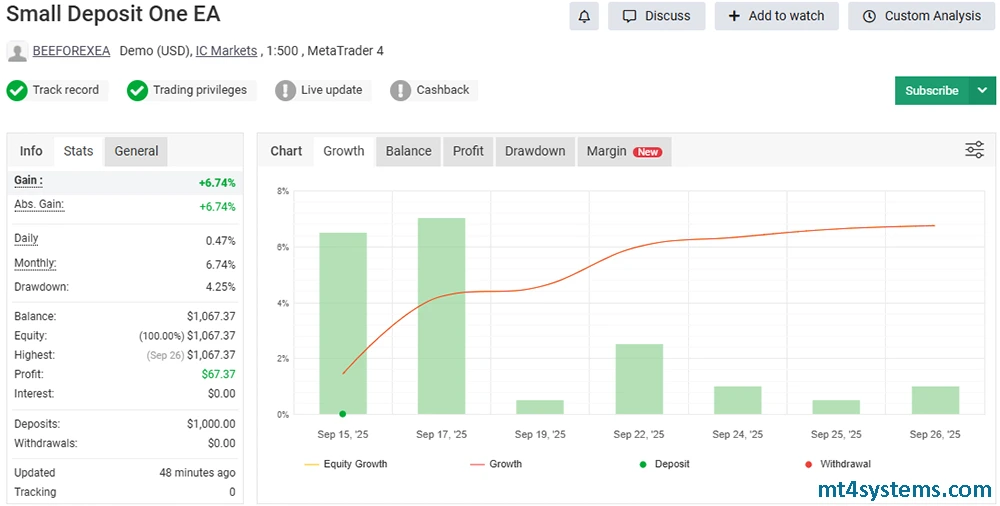Click the notification bell icon

pyautogui.click(x=584, y=16)
